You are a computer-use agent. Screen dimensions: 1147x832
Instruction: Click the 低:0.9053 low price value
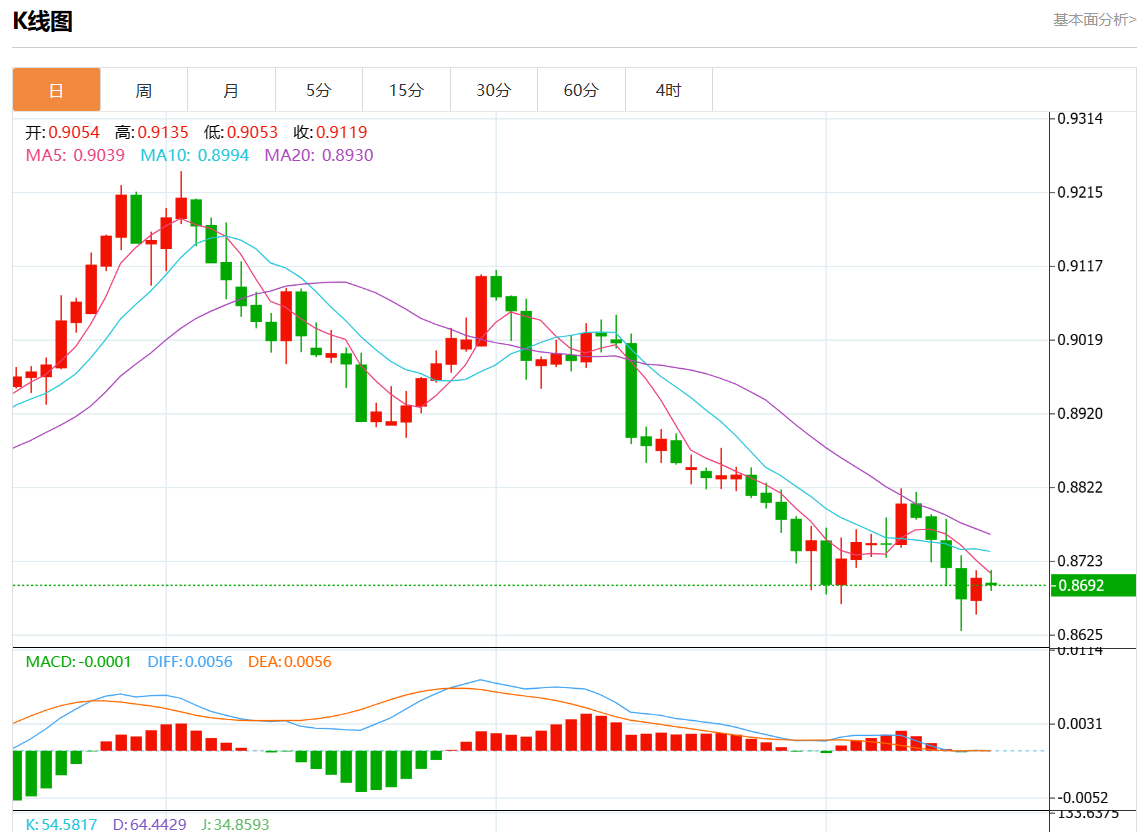[241, 132]
